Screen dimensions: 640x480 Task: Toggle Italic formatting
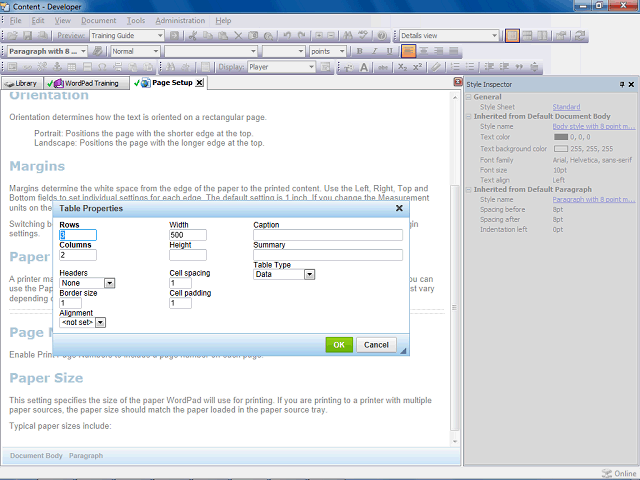pyautogui.click(x=374, y=51)
